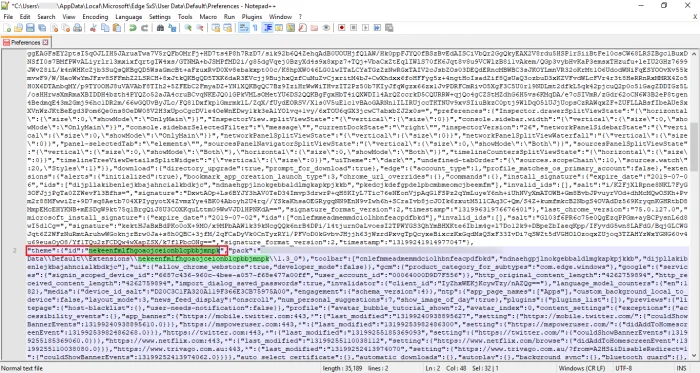Image resolution: width=700 pixels, height=373 pixels.
Task: Open the Language menu
Action: (x=129, y=17)
